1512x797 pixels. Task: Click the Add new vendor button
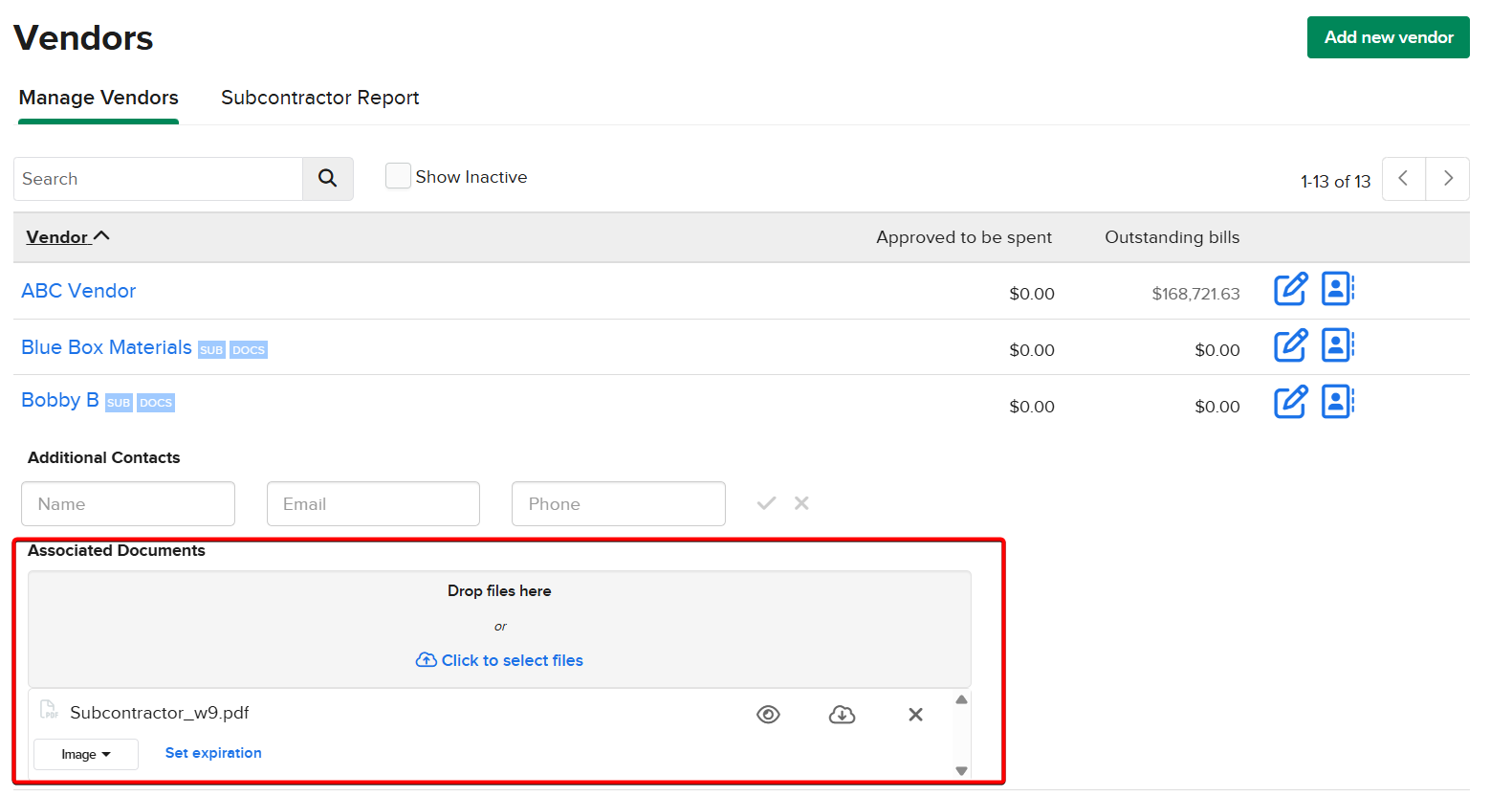click(x=1388, y=37)
